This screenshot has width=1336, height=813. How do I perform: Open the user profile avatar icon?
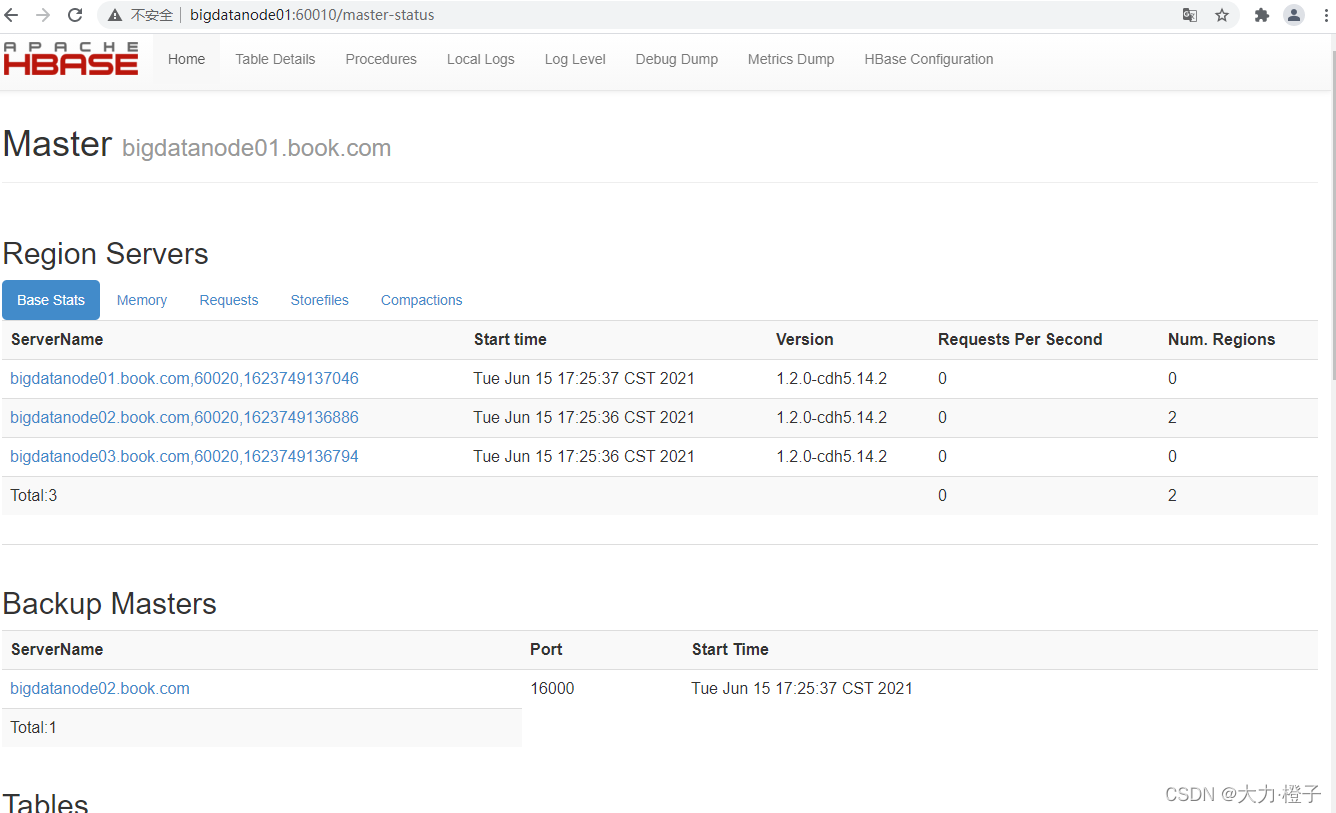tap(1294, 15)
